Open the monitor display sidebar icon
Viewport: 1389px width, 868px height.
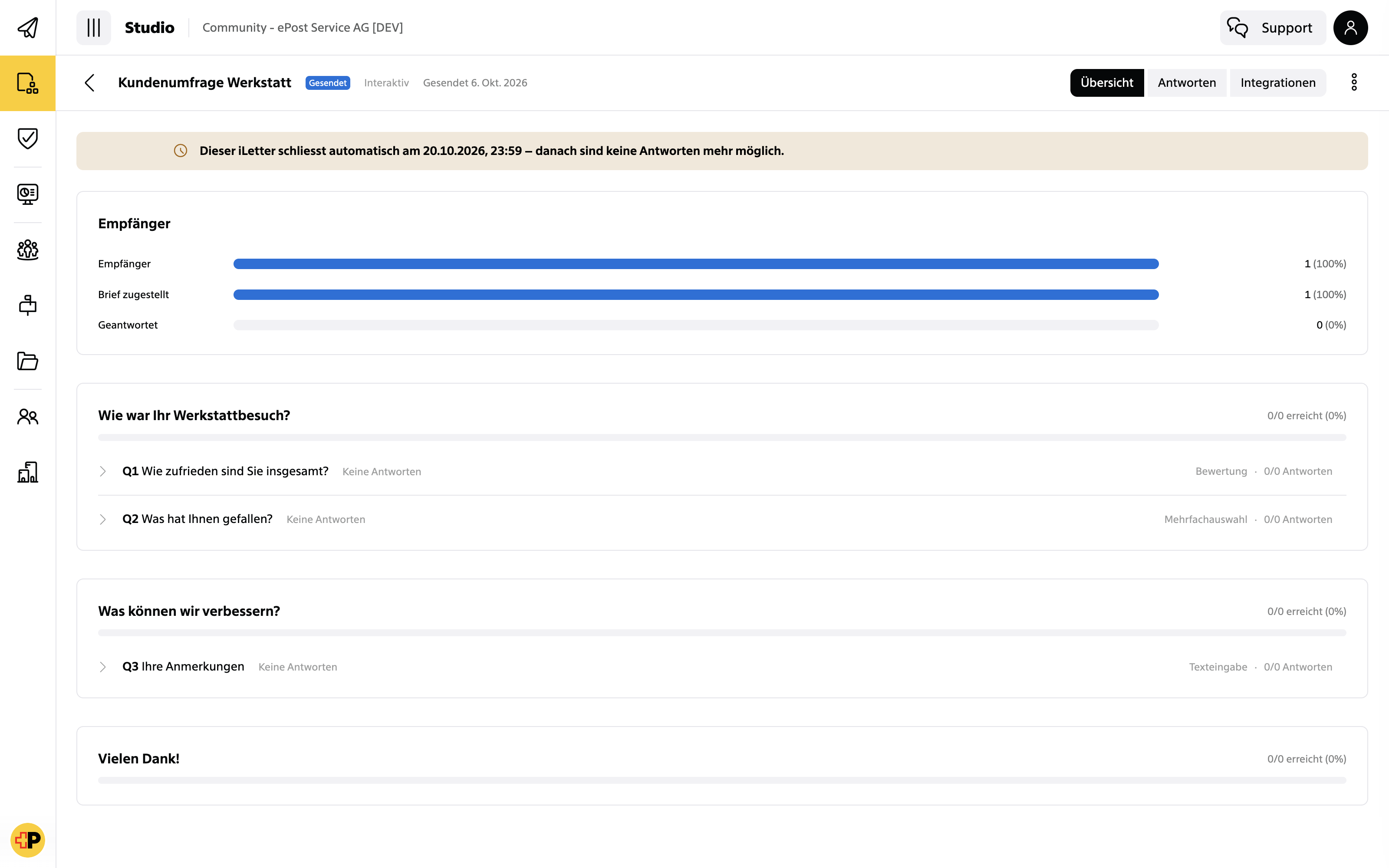tap(27, 194)
